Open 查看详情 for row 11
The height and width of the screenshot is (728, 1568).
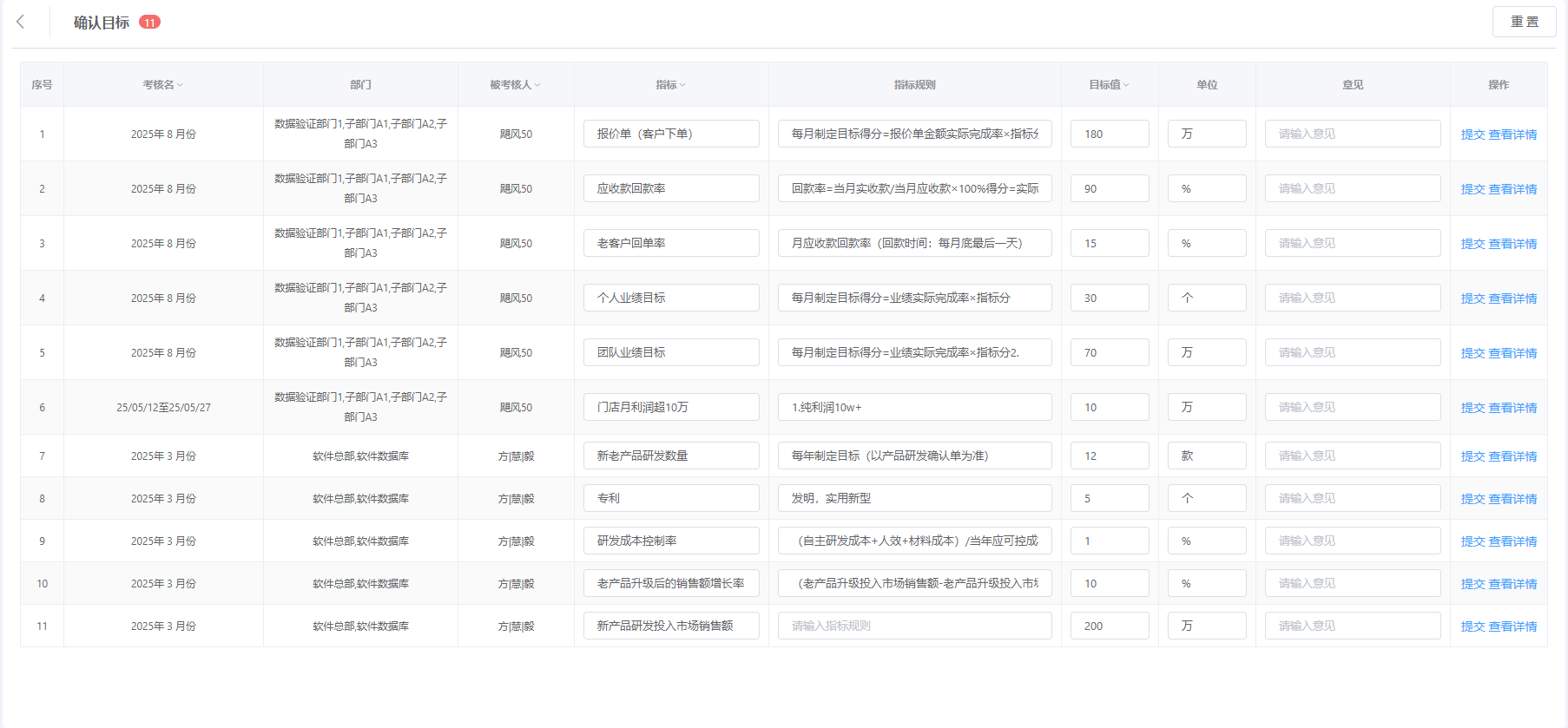[x=1512, y=626]
